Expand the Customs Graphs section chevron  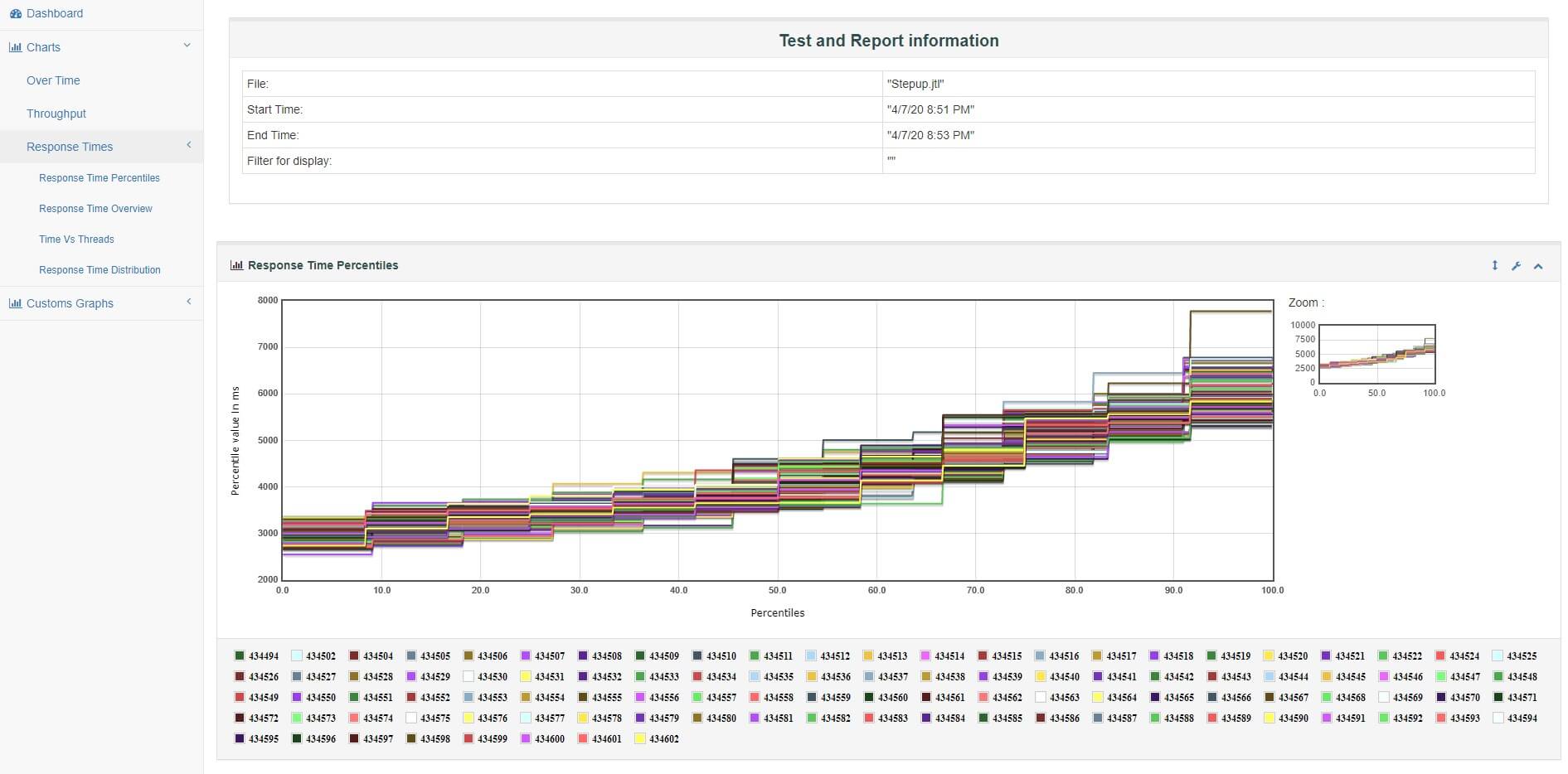[188, 302]
